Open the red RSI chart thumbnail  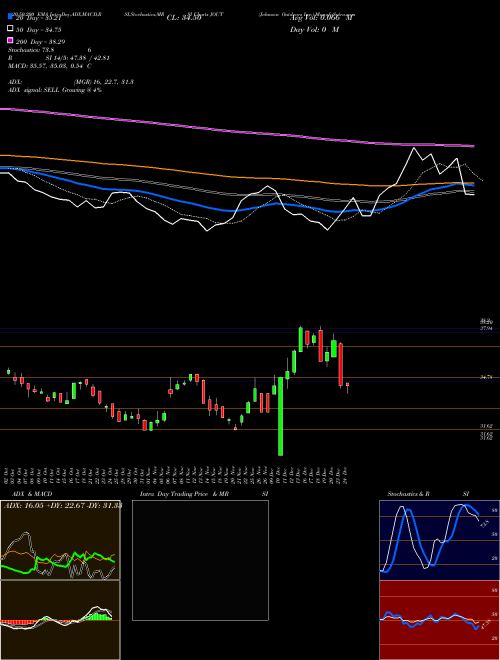(439, 620)
